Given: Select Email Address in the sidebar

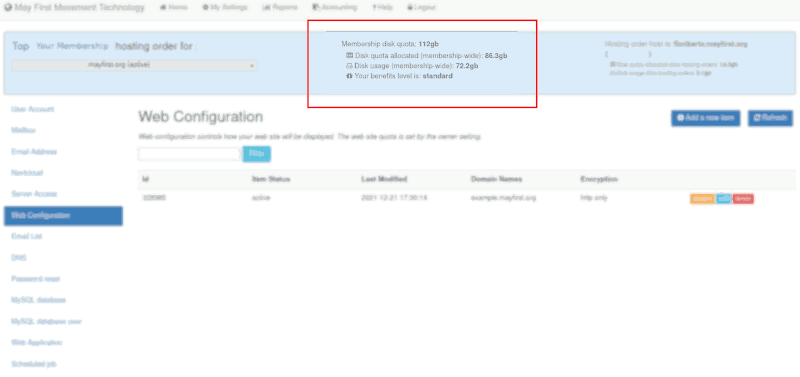Looking at the screenshot, I should pyautogui.click(x=34, y=152).
